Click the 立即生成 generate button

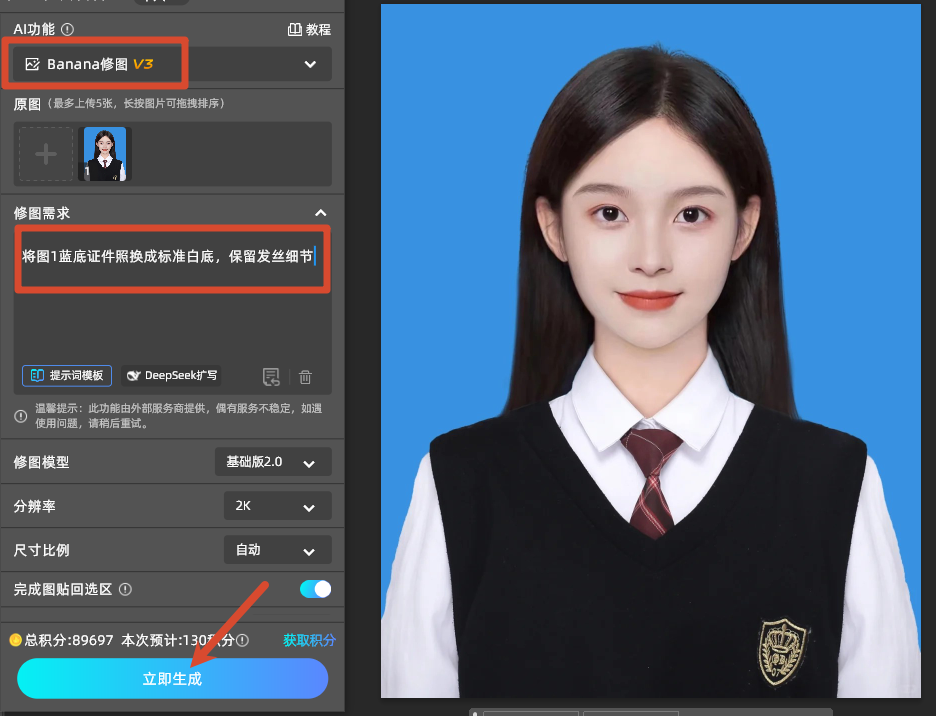[x=172, y=678]
